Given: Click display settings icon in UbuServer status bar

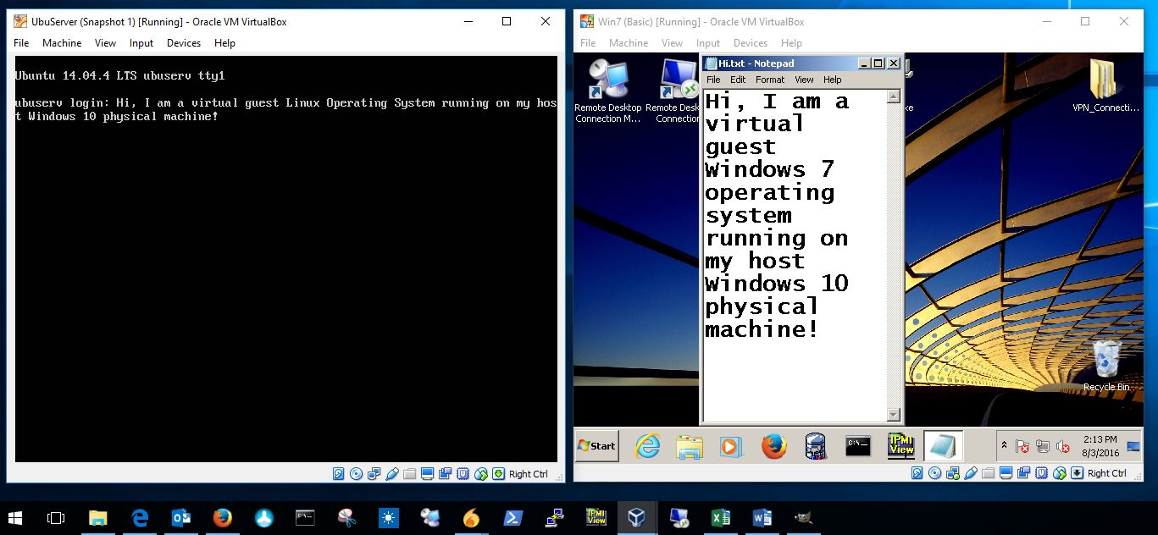Looking at the screenshot, I should pos(428,474).
